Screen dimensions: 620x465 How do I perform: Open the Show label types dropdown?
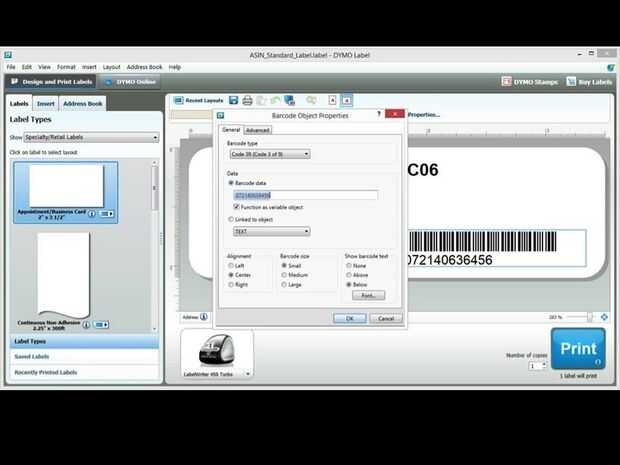91,137
